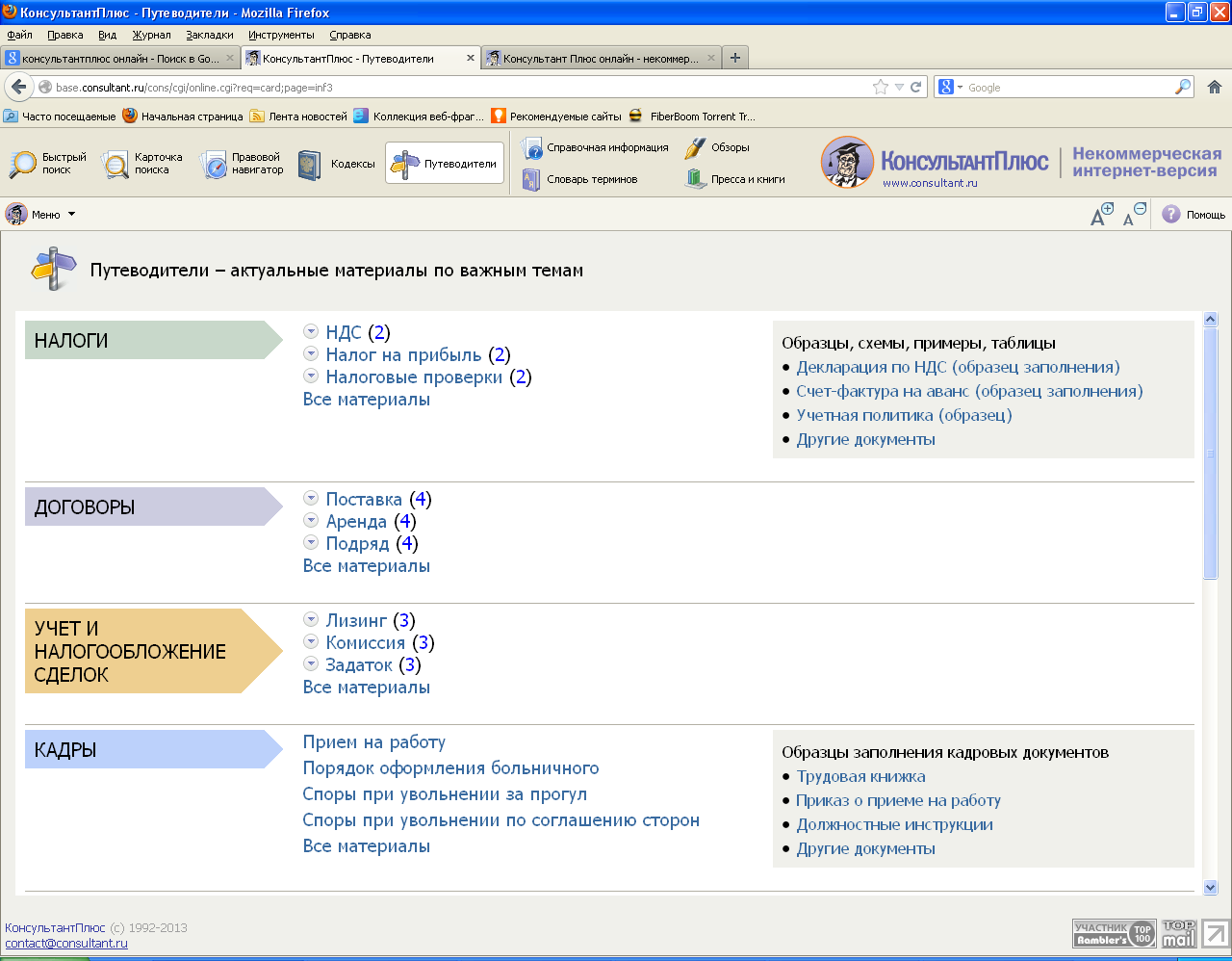Image resolution: width=1232 pixels, height=961 pixels.
Task: Open Правовой навигатор tool
Action: (242, 164)
